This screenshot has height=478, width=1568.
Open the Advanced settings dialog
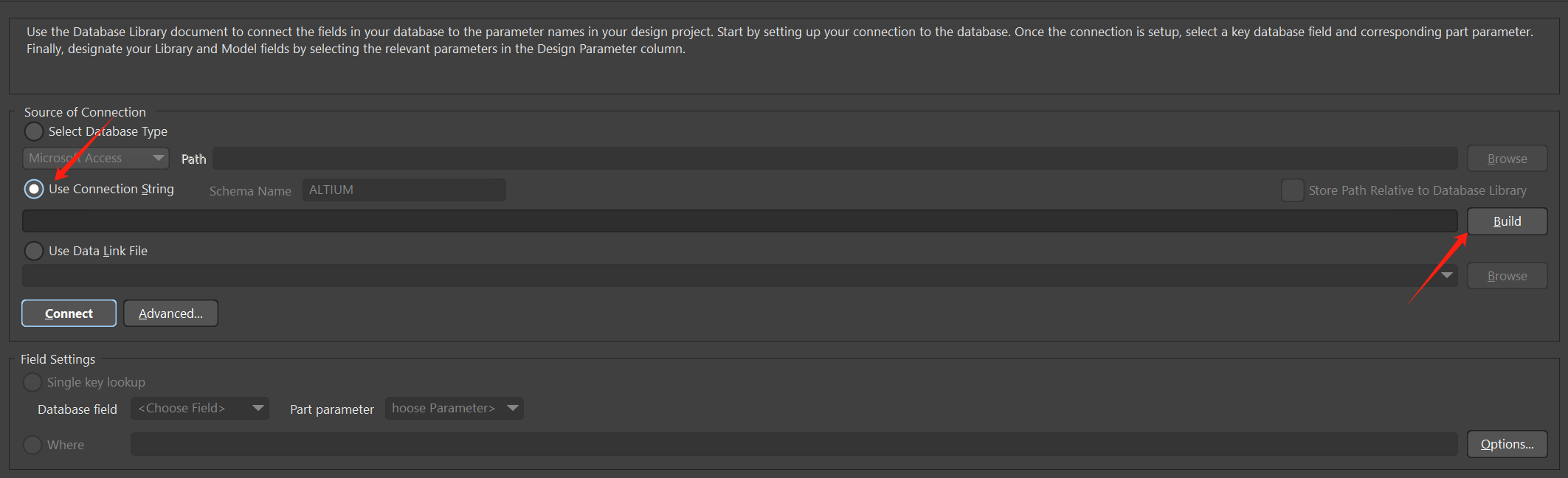click(170, 314)
